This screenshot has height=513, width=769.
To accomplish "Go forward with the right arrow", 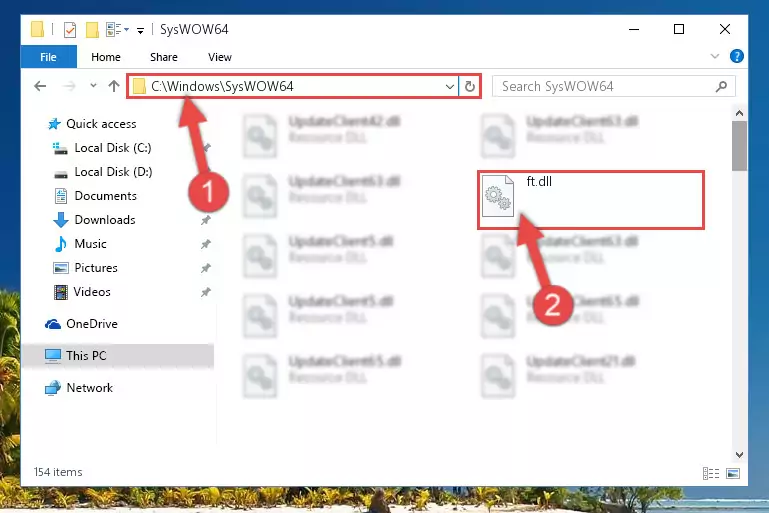I will click(69, 86).
